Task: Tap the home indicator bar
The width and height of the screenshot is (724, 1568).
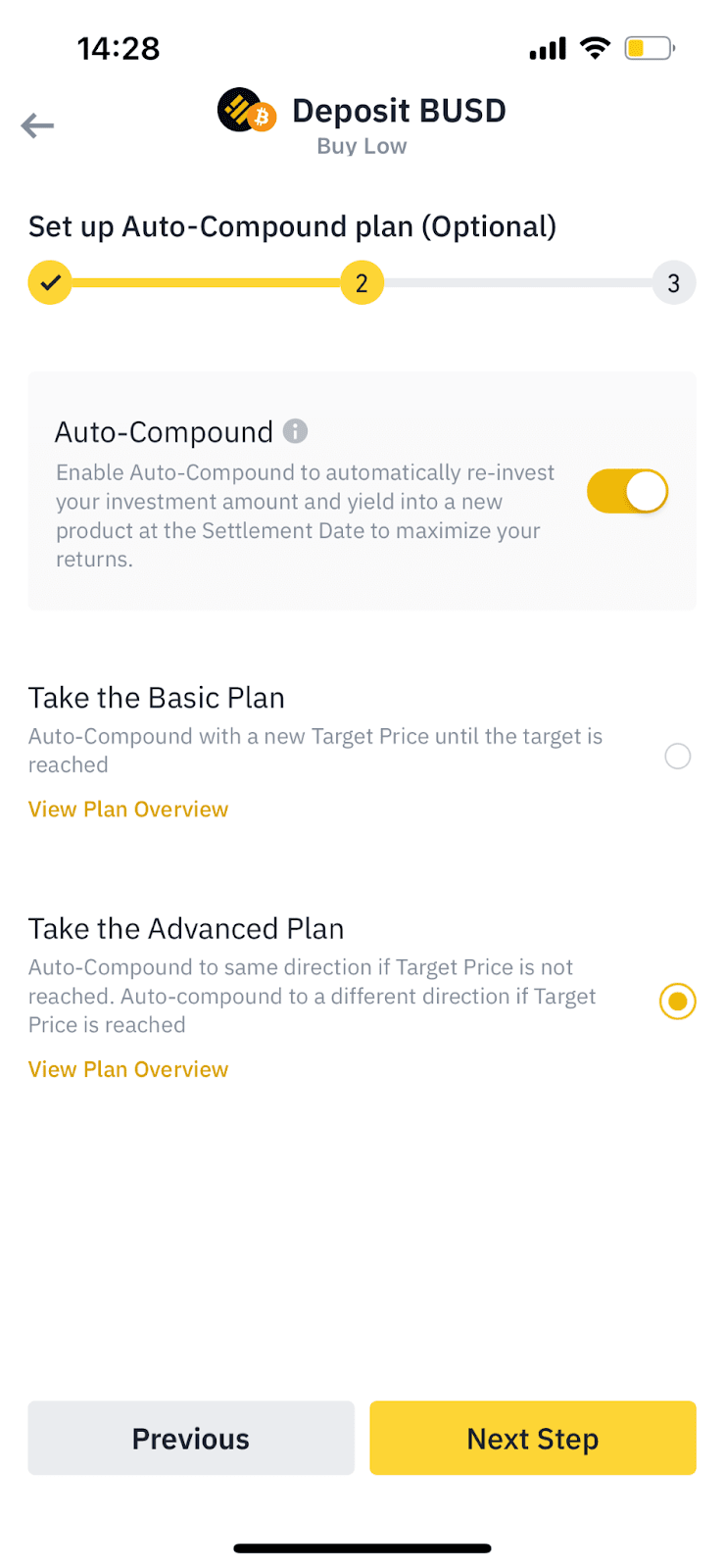Action: pyautogui.click(x=362, y=1548)
